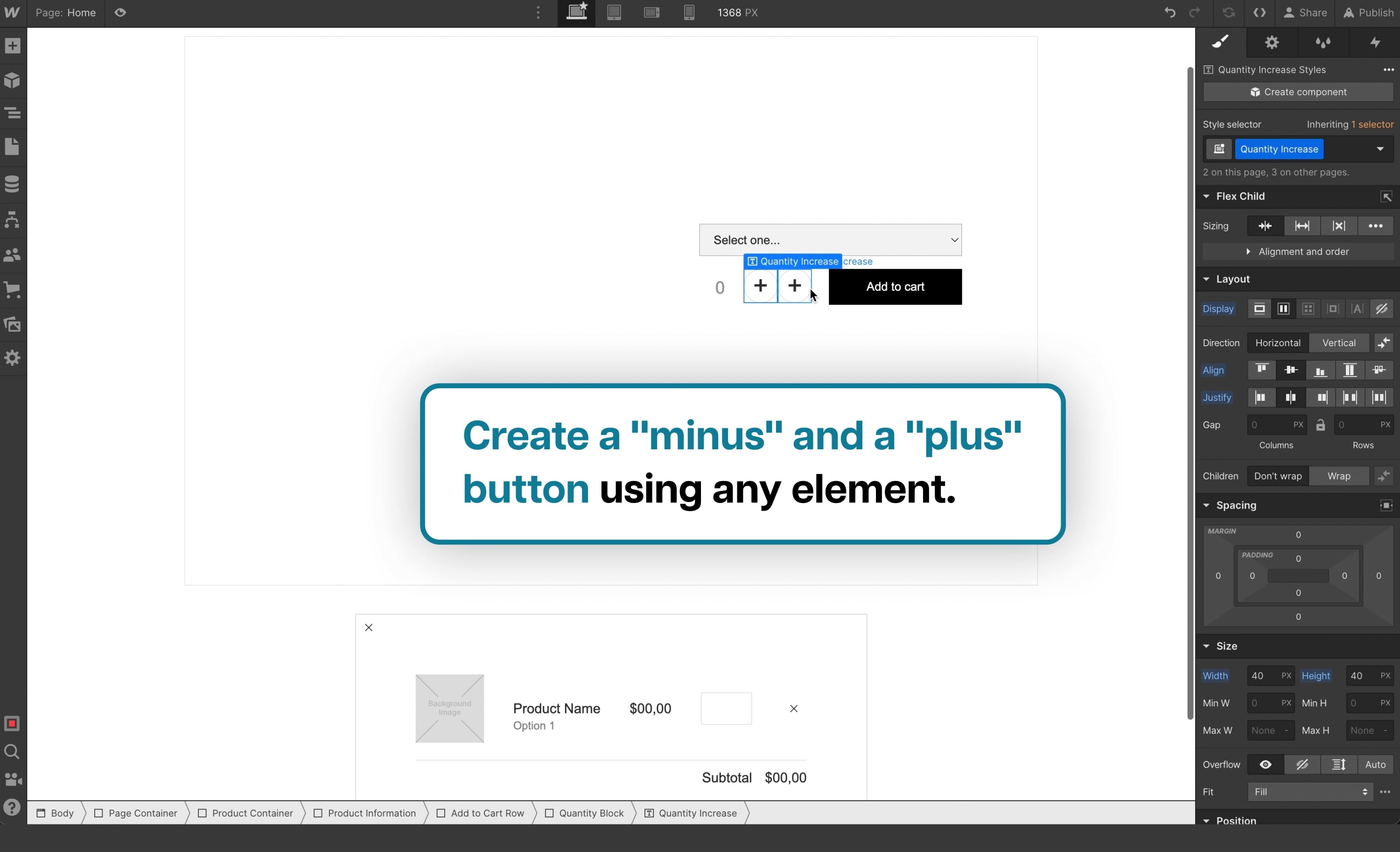Switch to mobile portrait breakpoint

(689, 13)
